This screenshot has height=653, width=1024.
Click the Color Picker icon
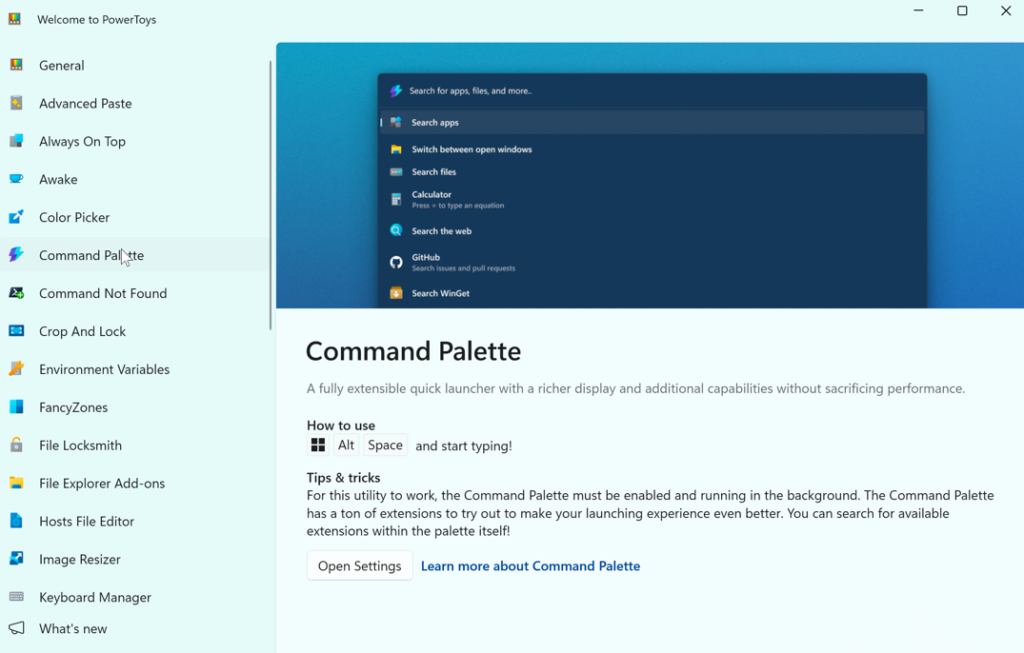[16, 217]
